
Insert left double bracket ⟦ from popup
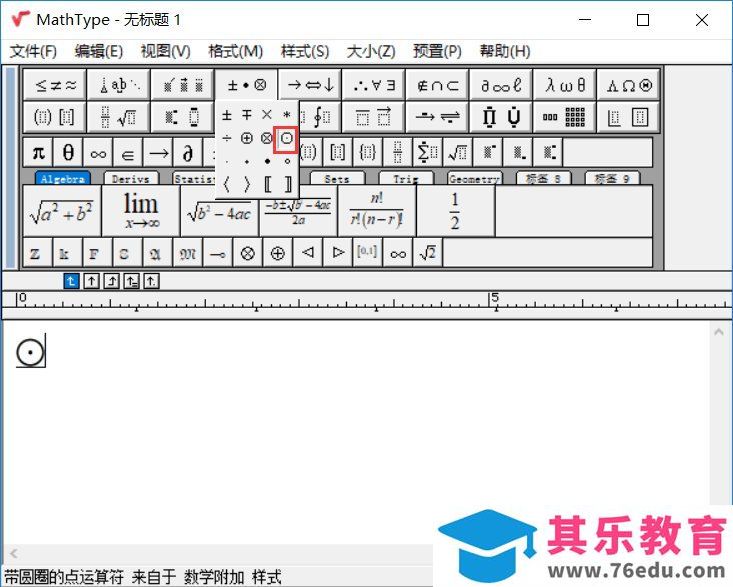click(267, 185)
